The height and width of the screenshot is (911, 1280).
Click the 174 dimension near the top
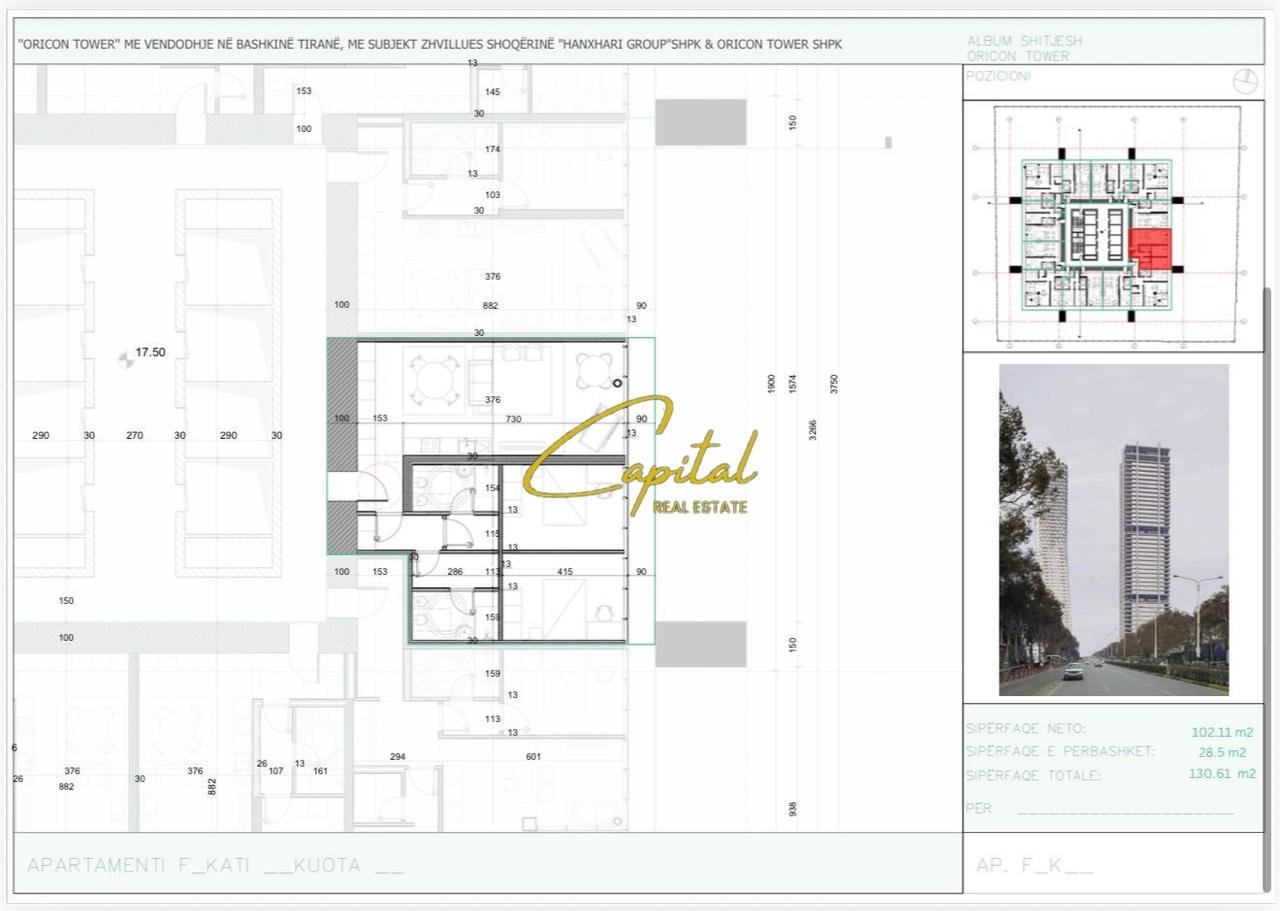pos(492,149)
